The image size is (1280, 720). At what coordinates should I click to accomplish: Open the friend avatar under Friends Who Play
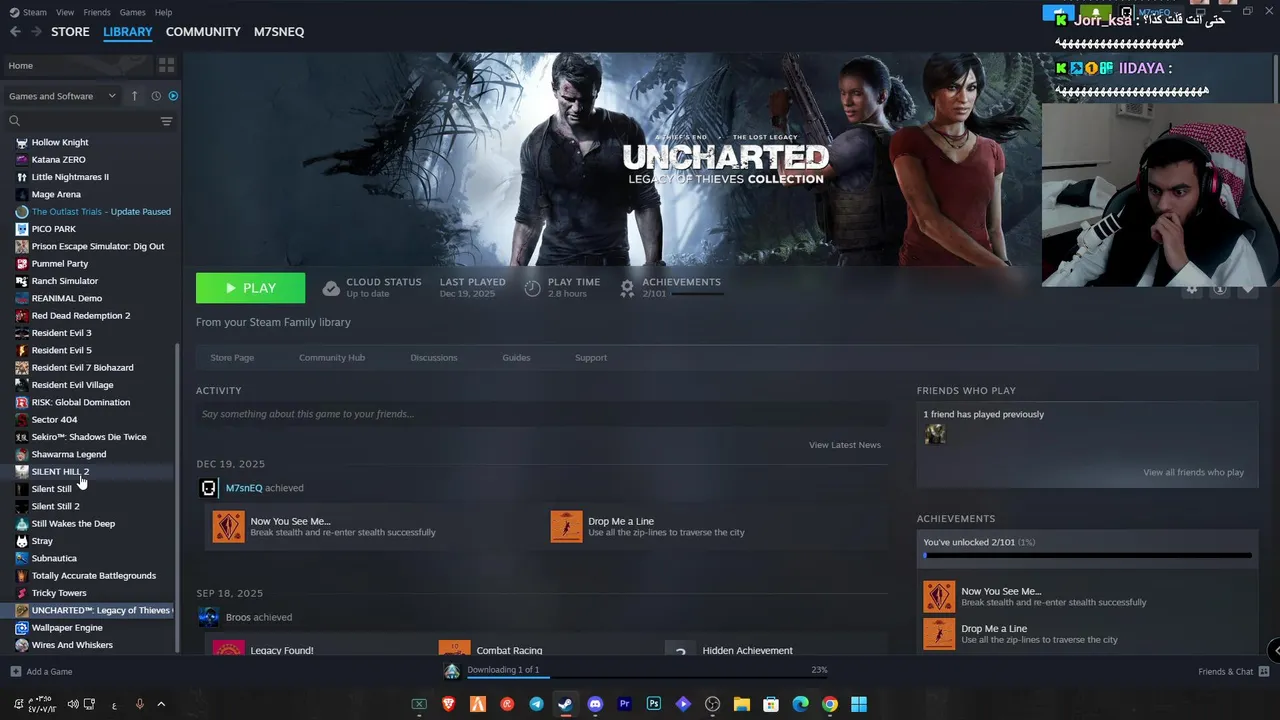click(935, 434)
